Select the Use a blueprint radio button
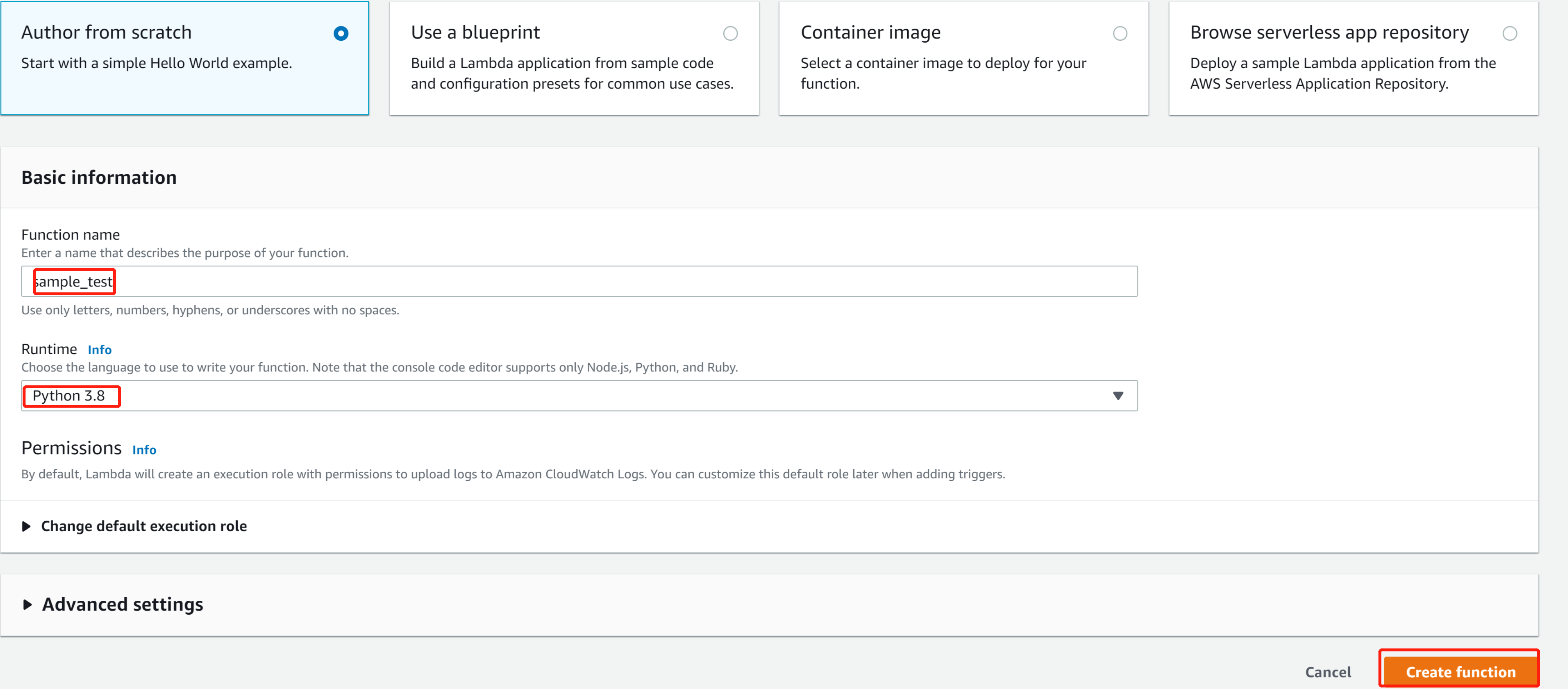 click(x=730, y=34)
